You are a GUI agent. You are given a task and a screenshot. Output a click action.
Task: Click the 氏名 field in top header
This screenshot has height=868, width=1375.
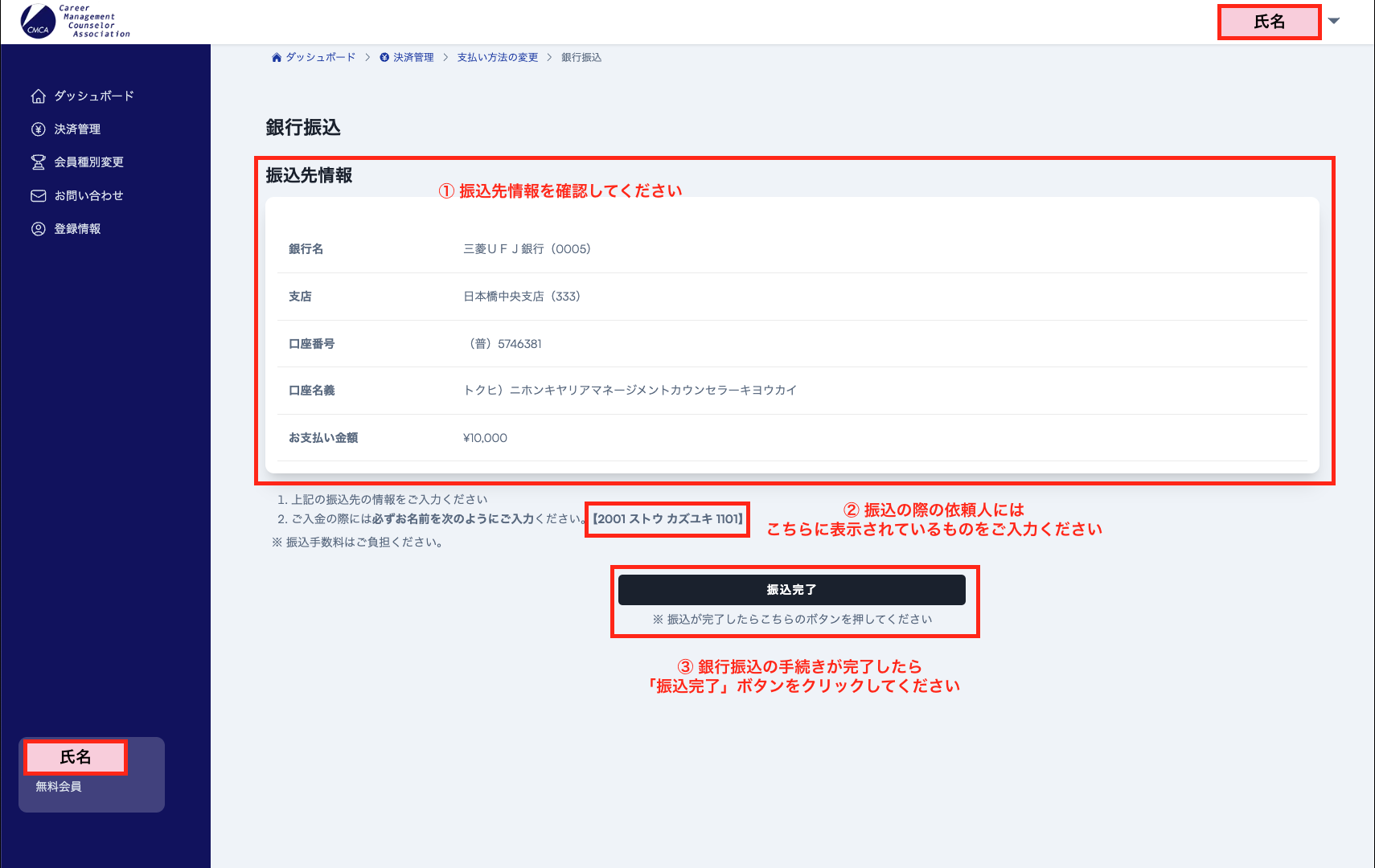[x=1270, y=23]
